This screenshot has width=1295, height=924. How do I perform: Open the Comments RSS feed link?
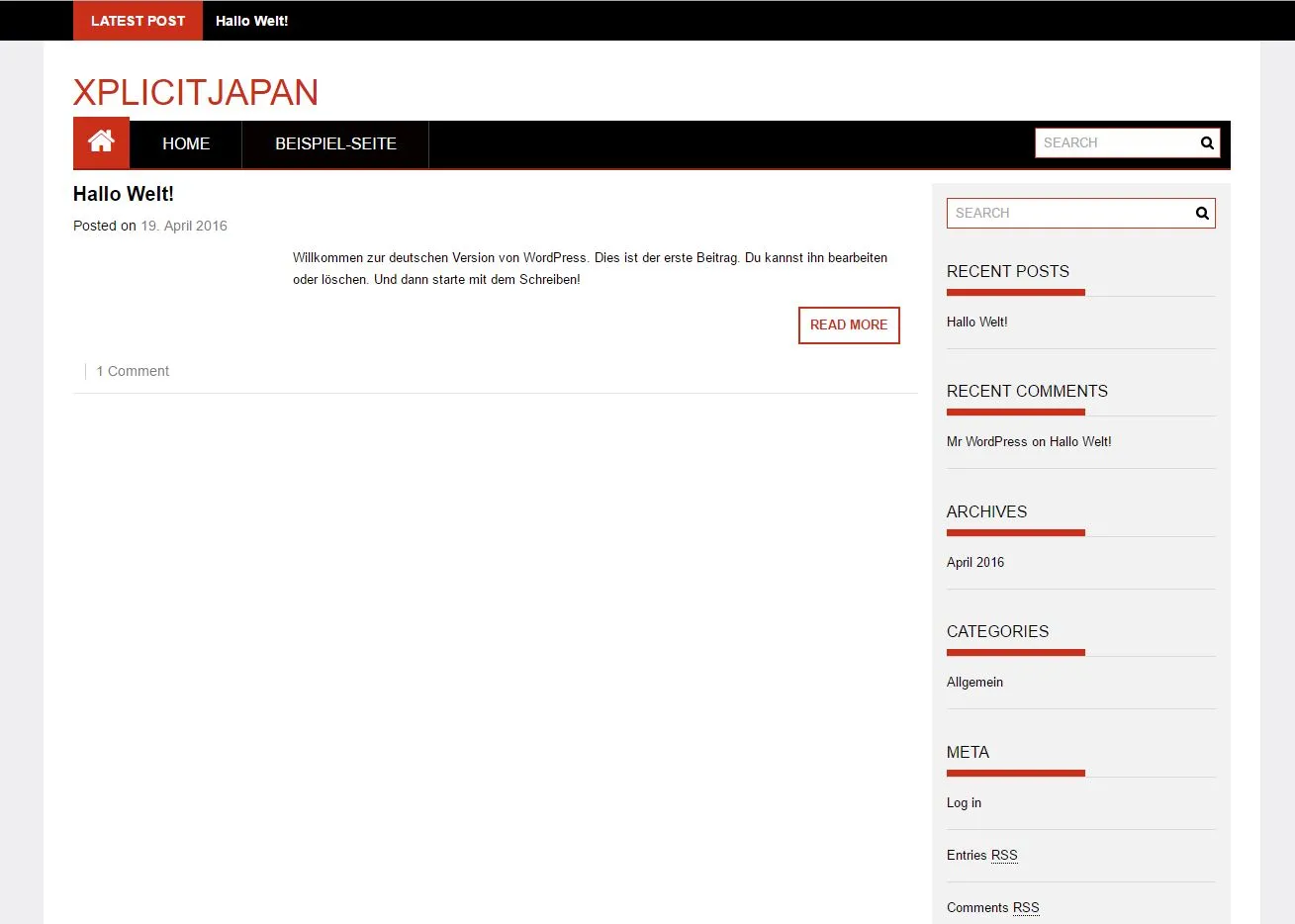(x=993, y=907)
